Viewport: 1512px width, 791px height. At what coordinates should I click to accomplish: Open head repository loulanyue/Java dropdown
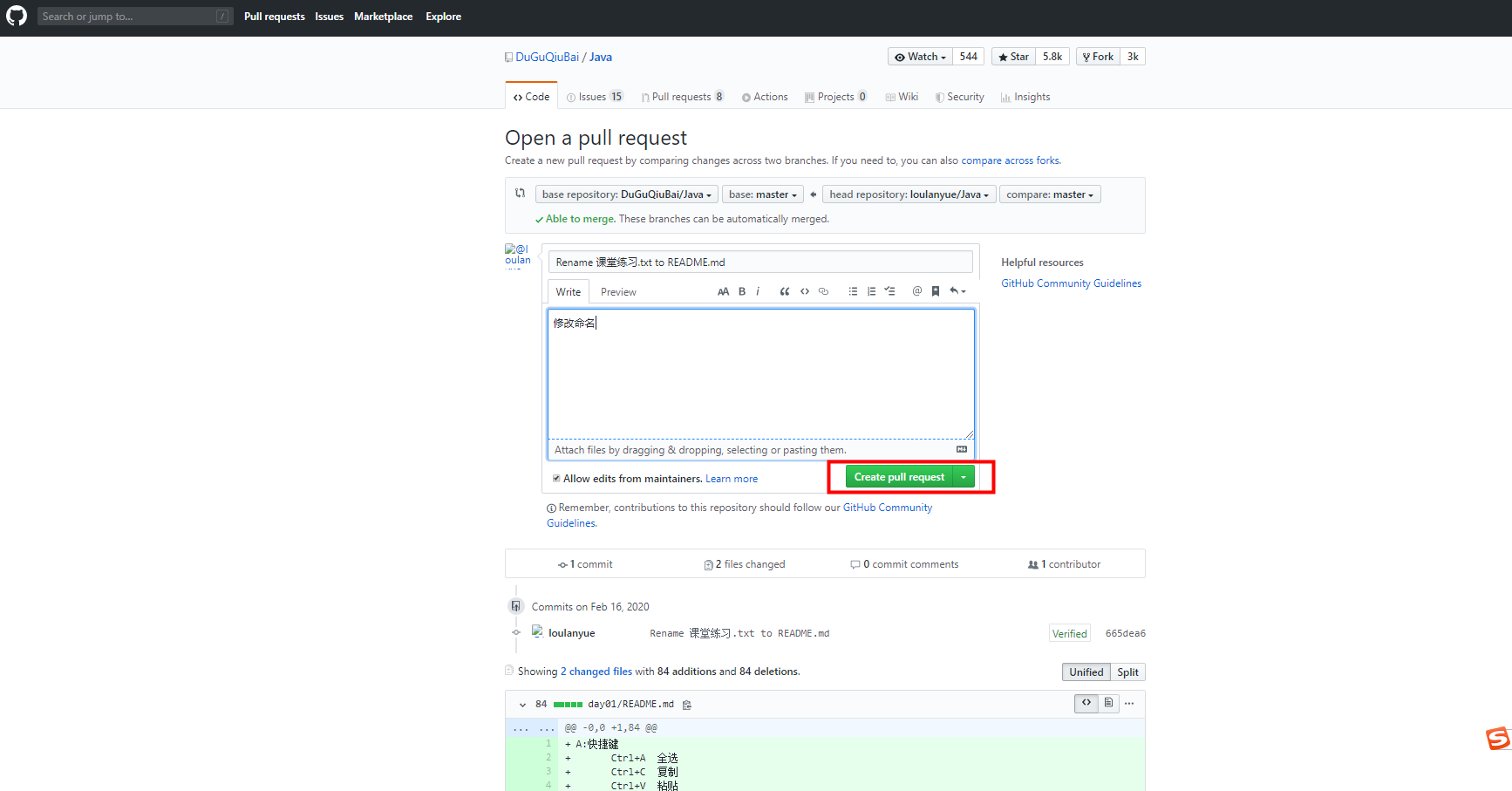[909, 194]
